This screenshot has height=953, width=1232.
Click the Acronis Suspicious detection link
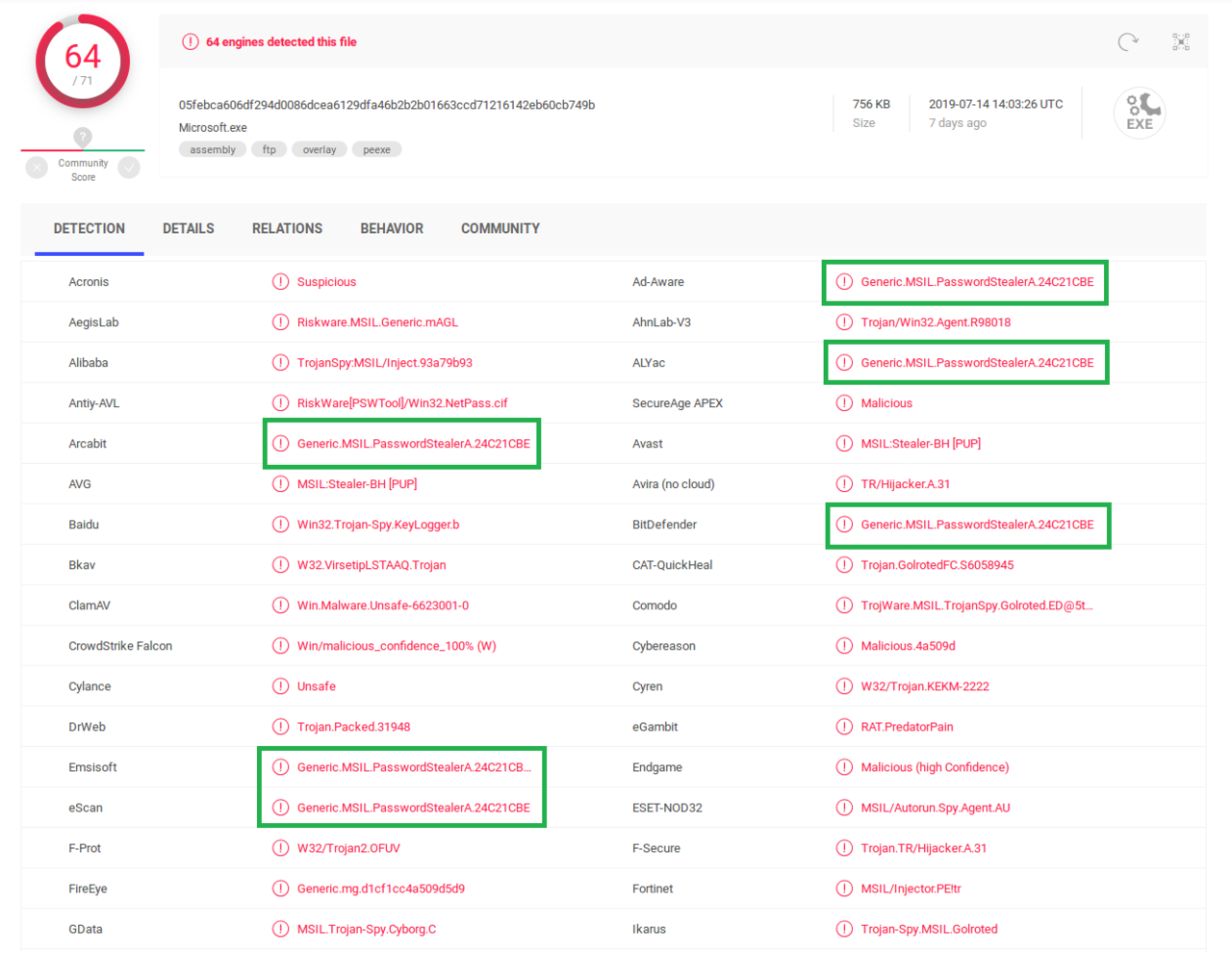tap(327, 281)
